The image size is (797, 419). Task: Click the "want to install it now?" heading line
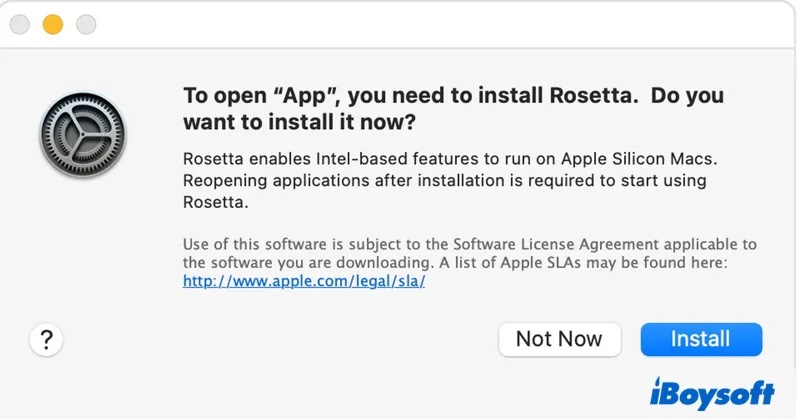[x=299, y=123]
